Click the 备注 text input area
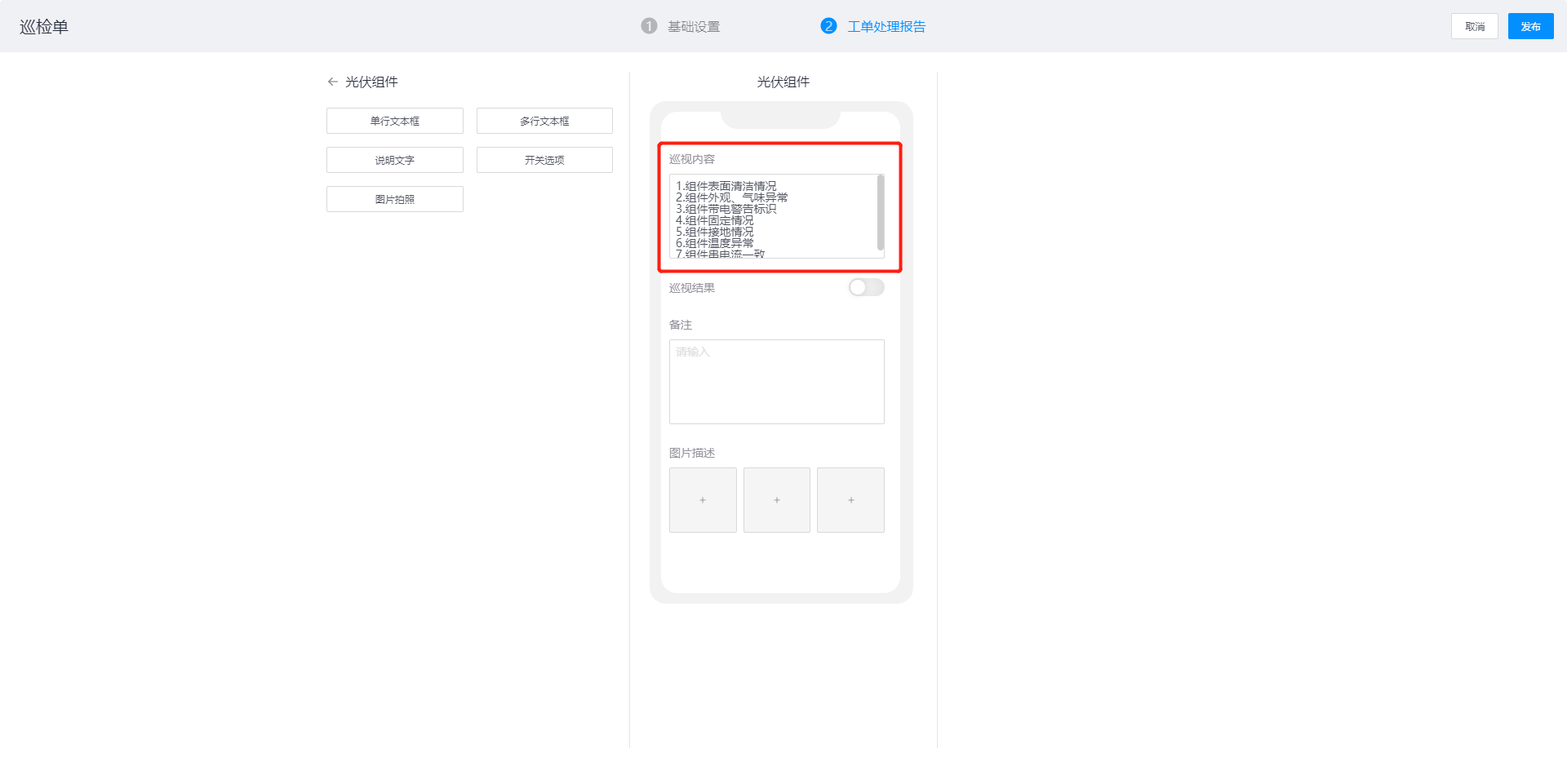1567x784 pixels. click(x=776, y=382)
